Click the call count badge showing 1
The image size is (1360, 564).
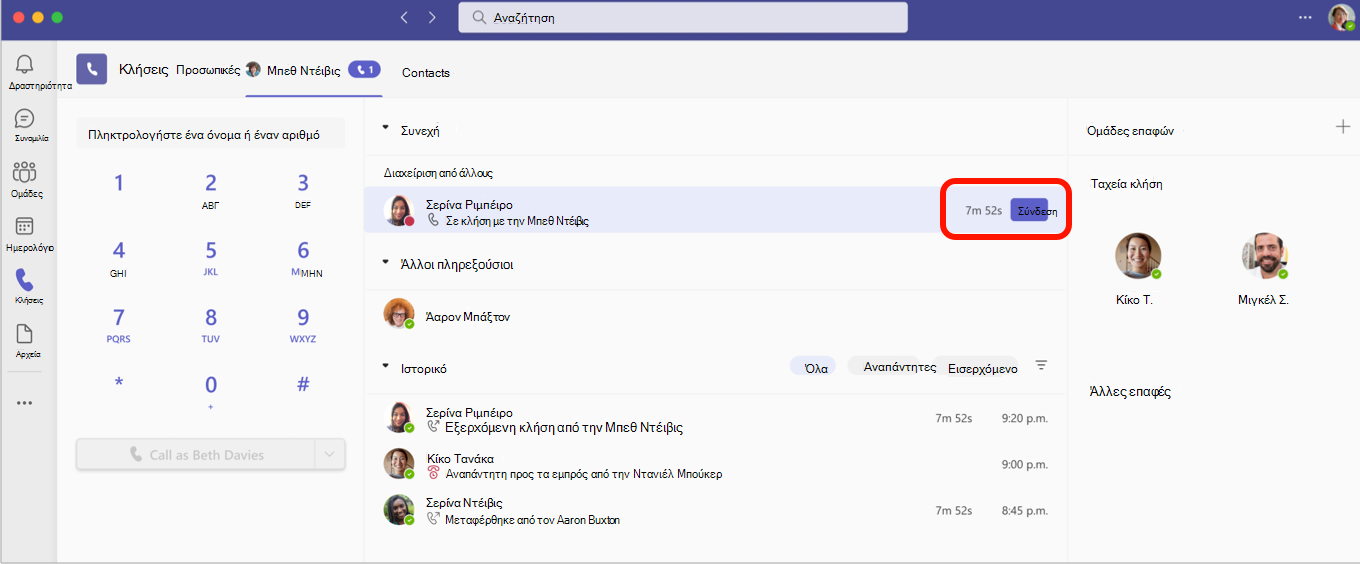pyautogui.click(x=364, y=70)
